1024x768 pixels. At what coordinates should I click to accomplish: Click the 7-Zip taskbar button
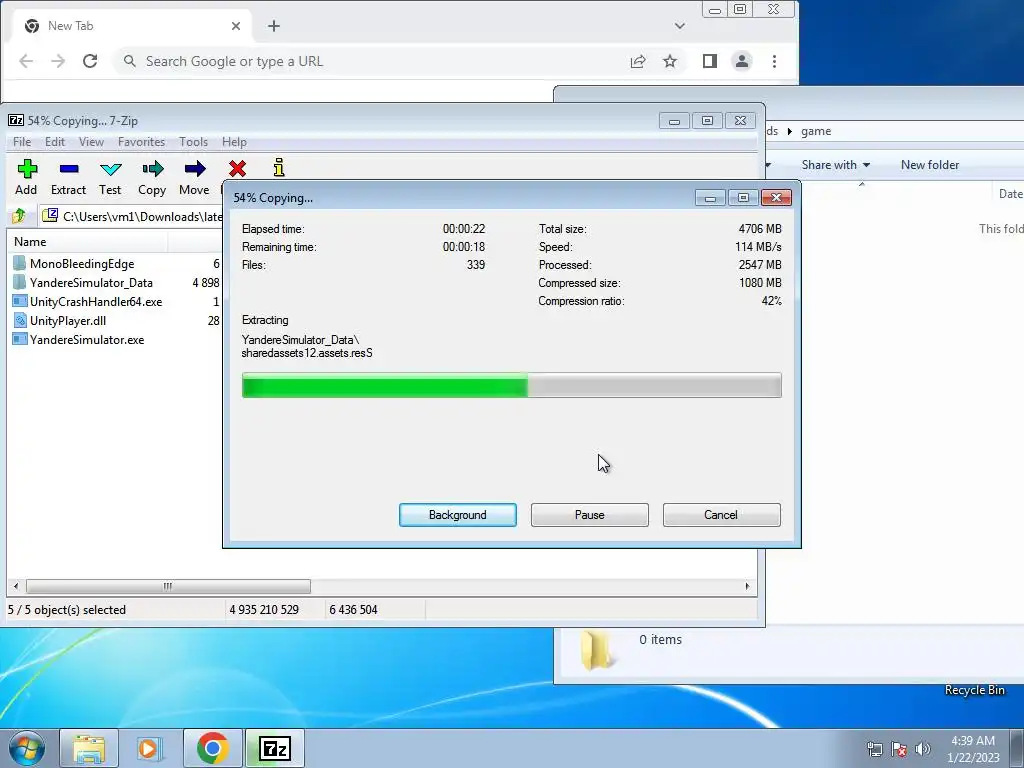(x=274, y=748)
